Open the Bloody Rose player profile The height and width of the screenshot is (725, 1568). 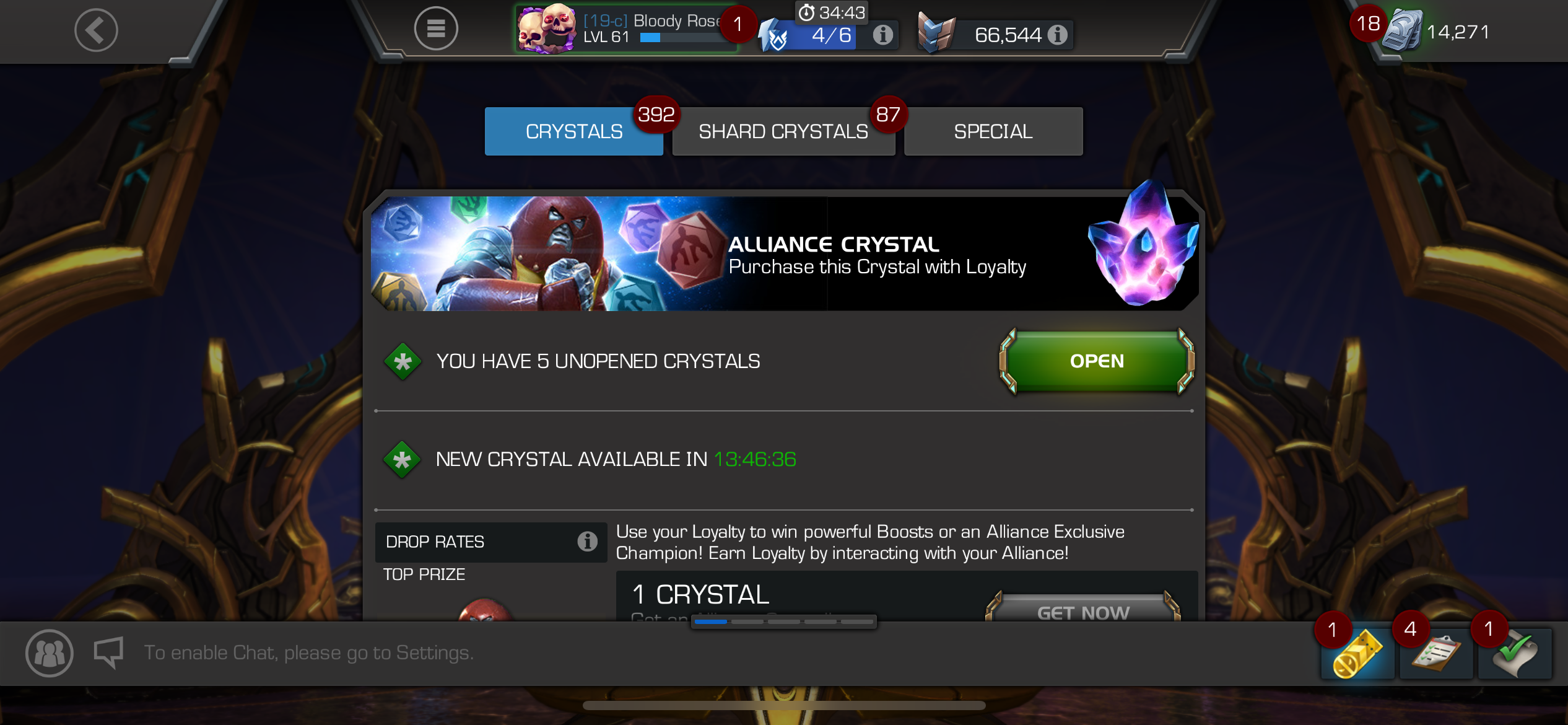627,29
